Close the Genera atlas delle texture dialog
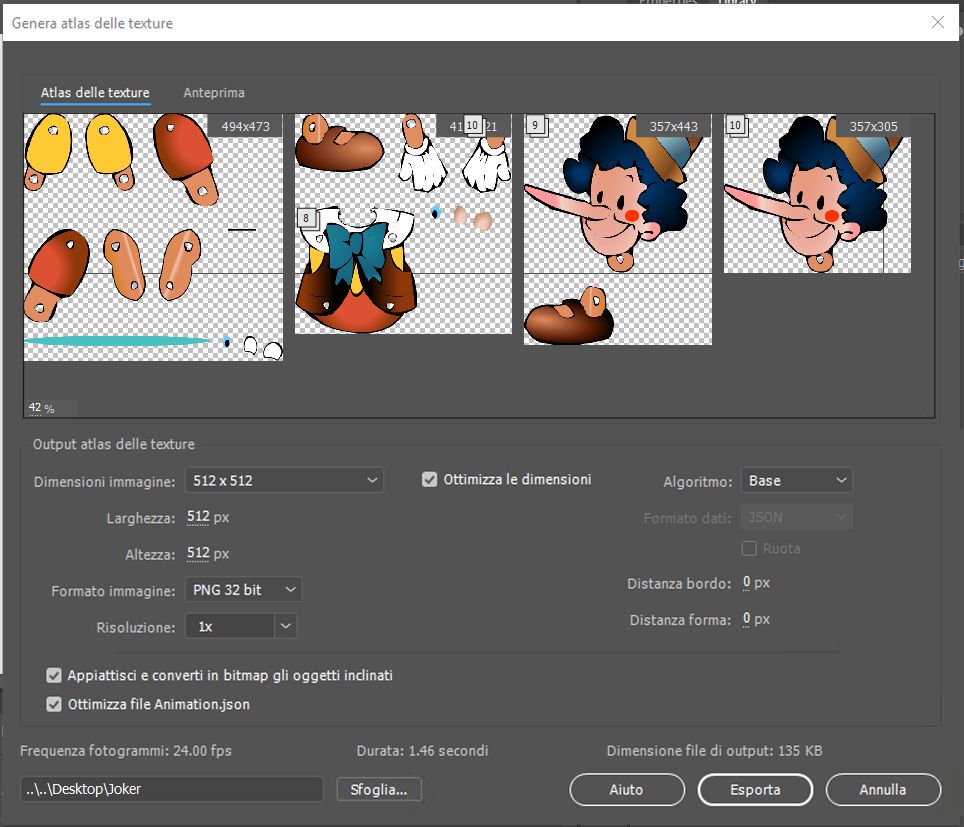 coord(937,23)
